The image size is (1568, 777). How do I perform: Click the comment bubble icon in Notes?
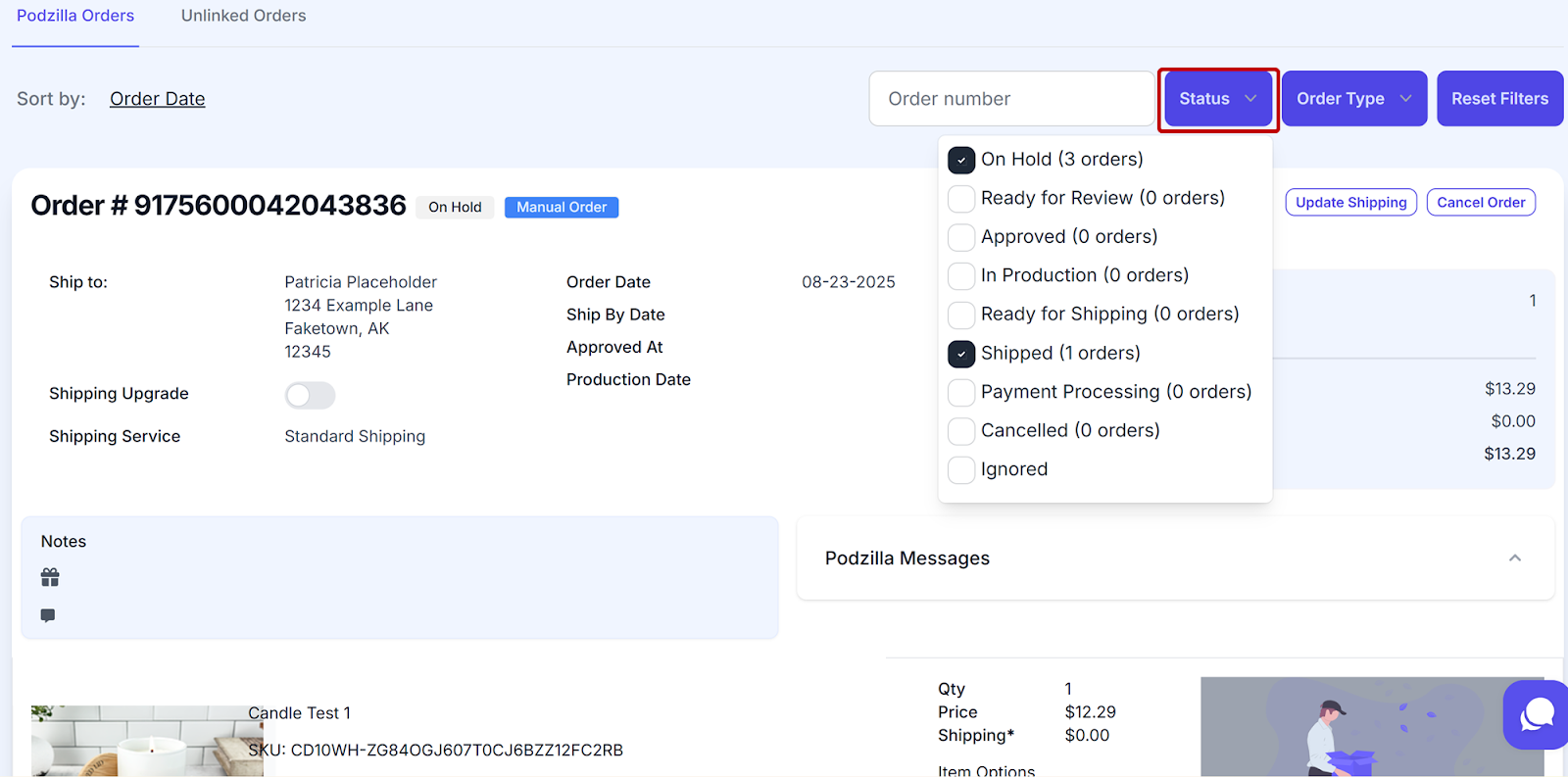coord(48,615)
